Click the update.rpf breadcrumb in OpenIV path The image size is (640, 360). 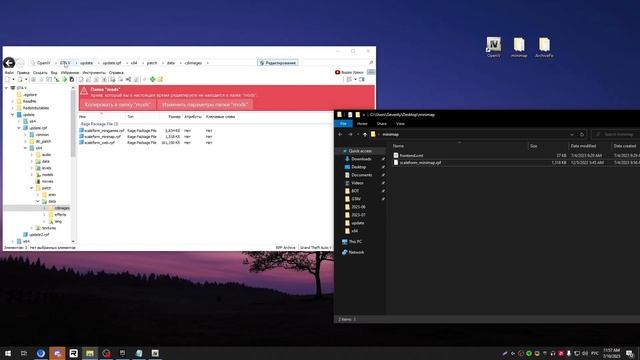tap(112, 63)
